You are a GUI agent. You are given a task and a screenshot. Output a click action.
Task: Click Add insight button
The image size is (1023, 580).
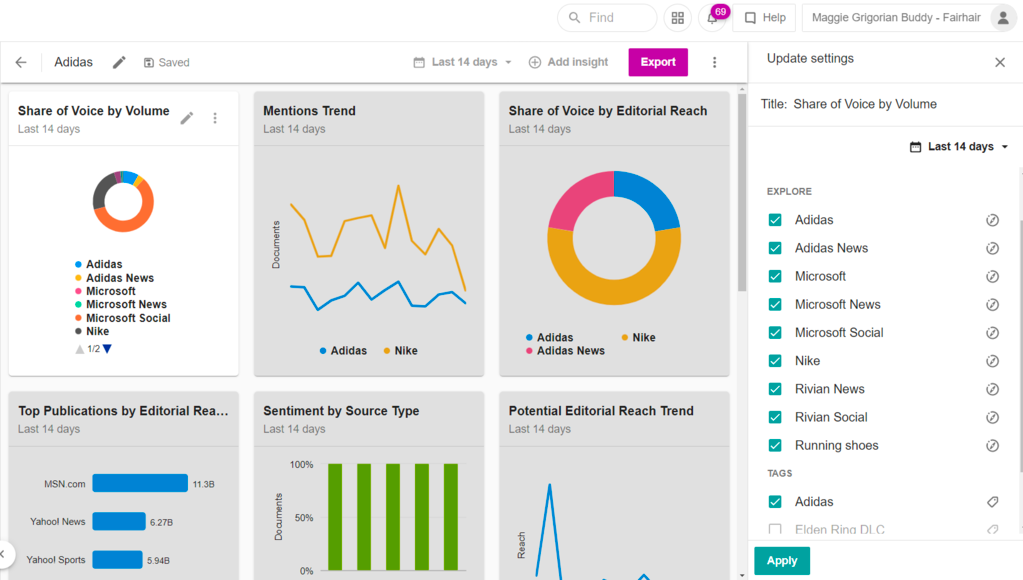pyautogui.click(x=568, y=62)
